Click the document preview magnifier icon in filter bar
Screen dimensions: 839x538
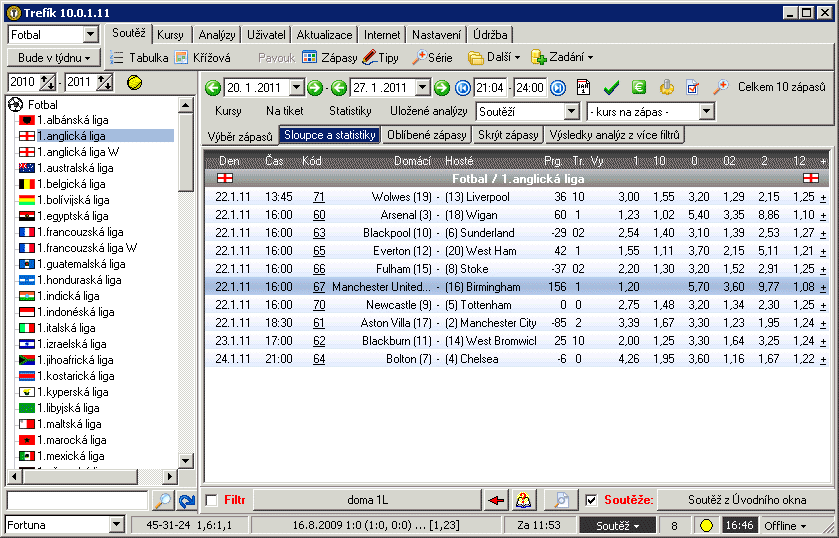pos(561,501)
